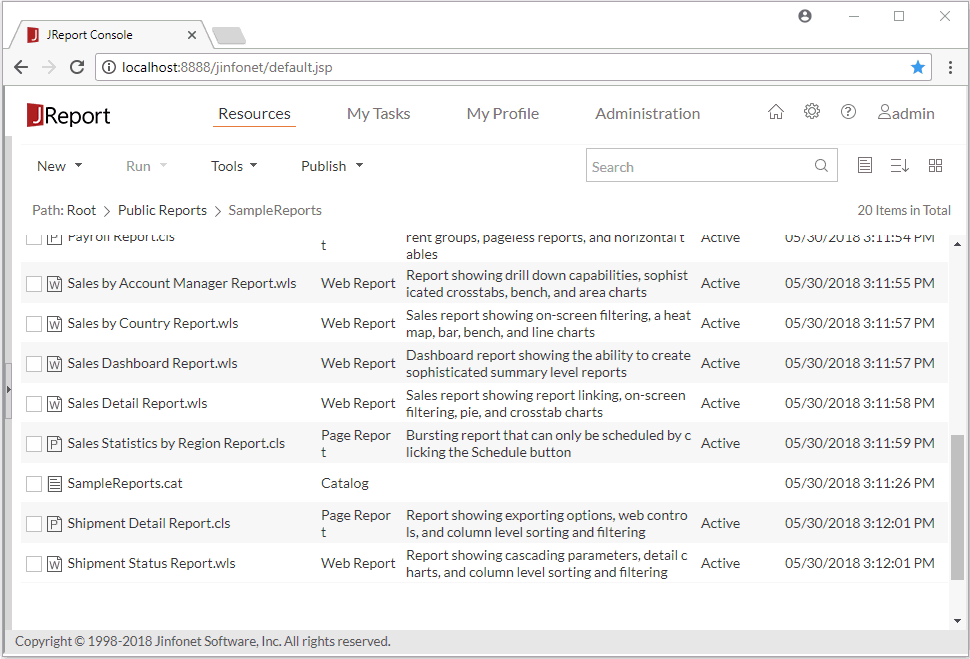Reload the page in the browser
This screenshot has width=970, height=659.
[77, 67]
